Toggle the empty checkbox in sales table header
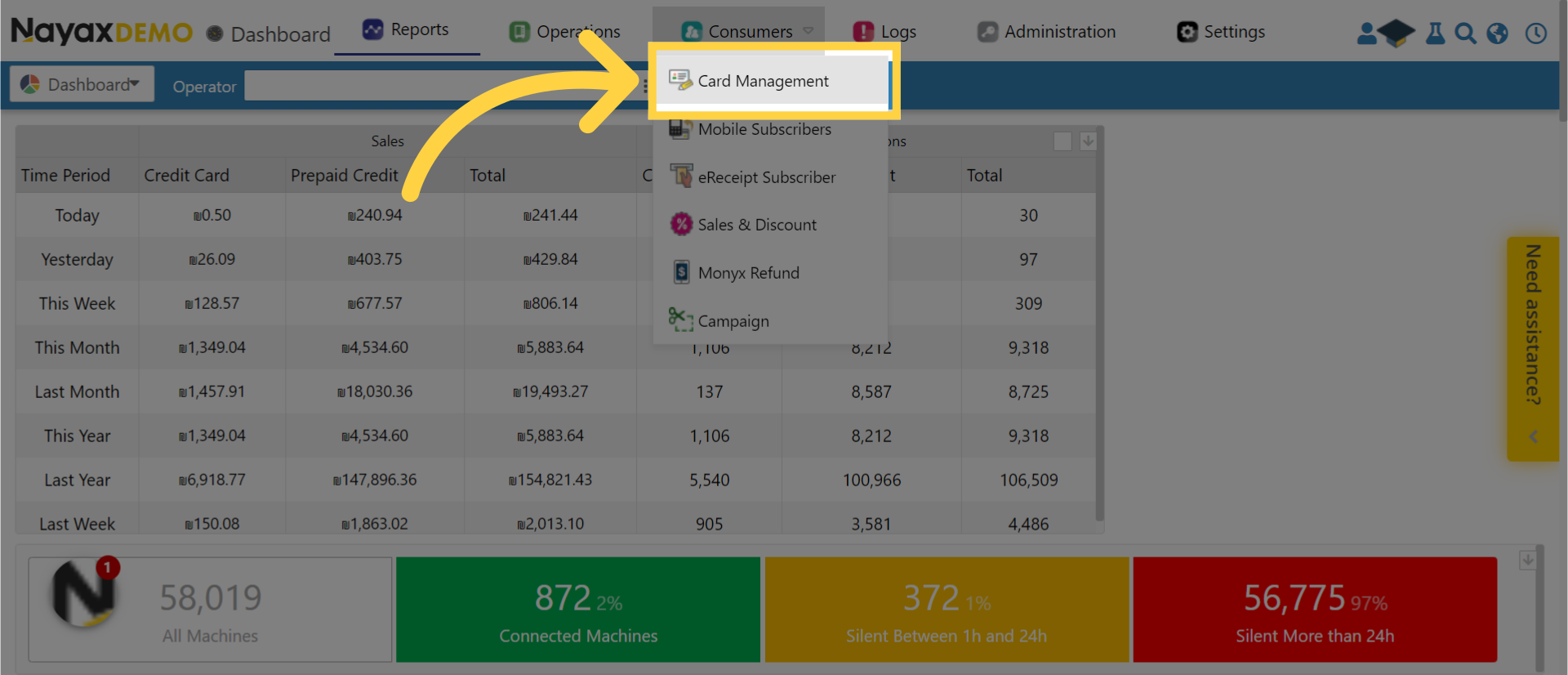The height and width of the screenshot is (675, 1568). [1062, 141]
